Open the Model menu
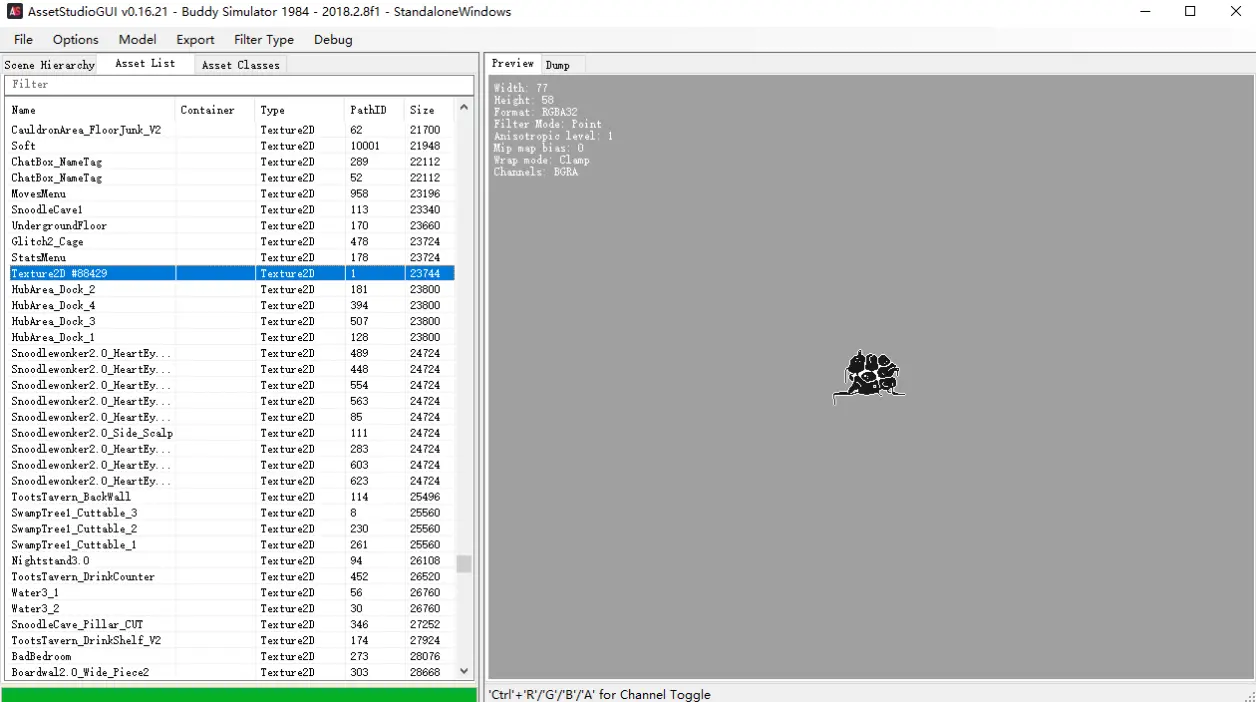1256x702 pixels. coord(137,40)
